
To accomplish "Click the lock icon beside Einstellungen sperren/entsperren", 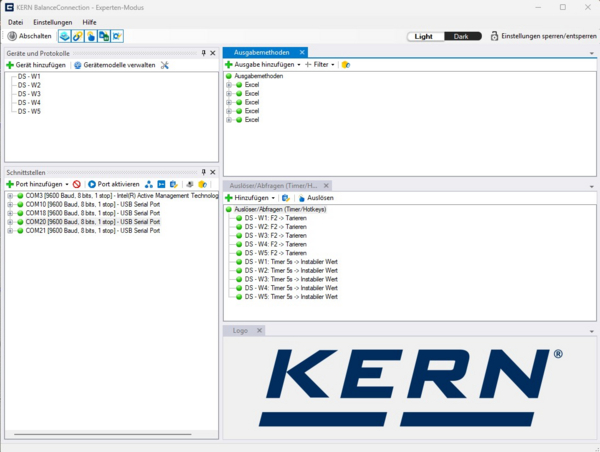I will tap(494, 36).
